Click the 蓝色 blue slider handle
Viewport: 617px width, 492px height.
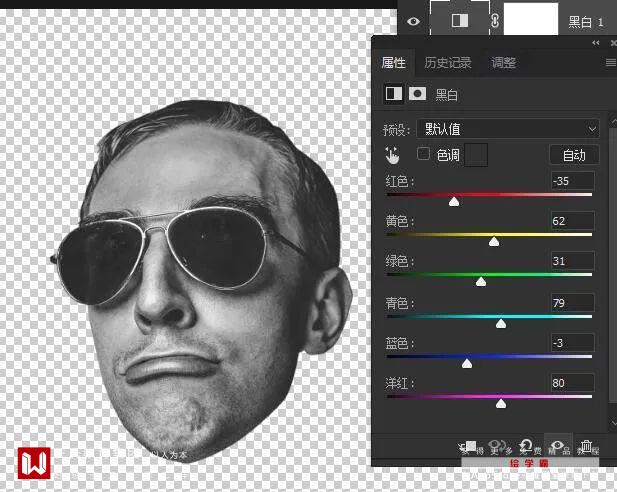467,364
